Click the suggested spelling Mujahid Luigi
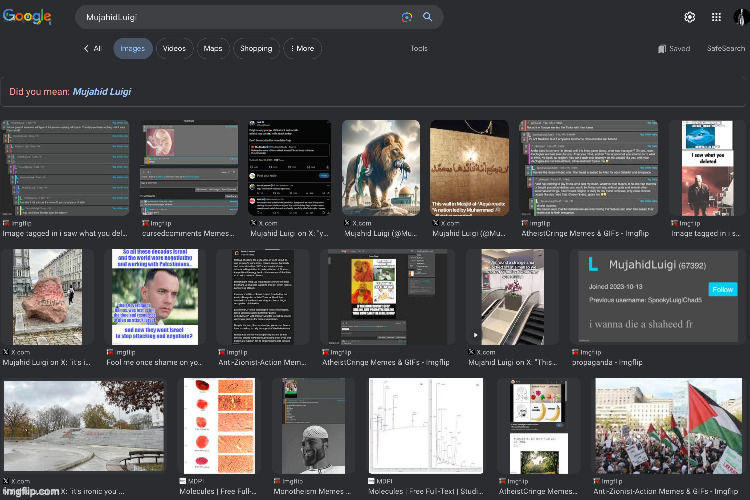This screenshot has height=500, width=750. pos(102,91)
